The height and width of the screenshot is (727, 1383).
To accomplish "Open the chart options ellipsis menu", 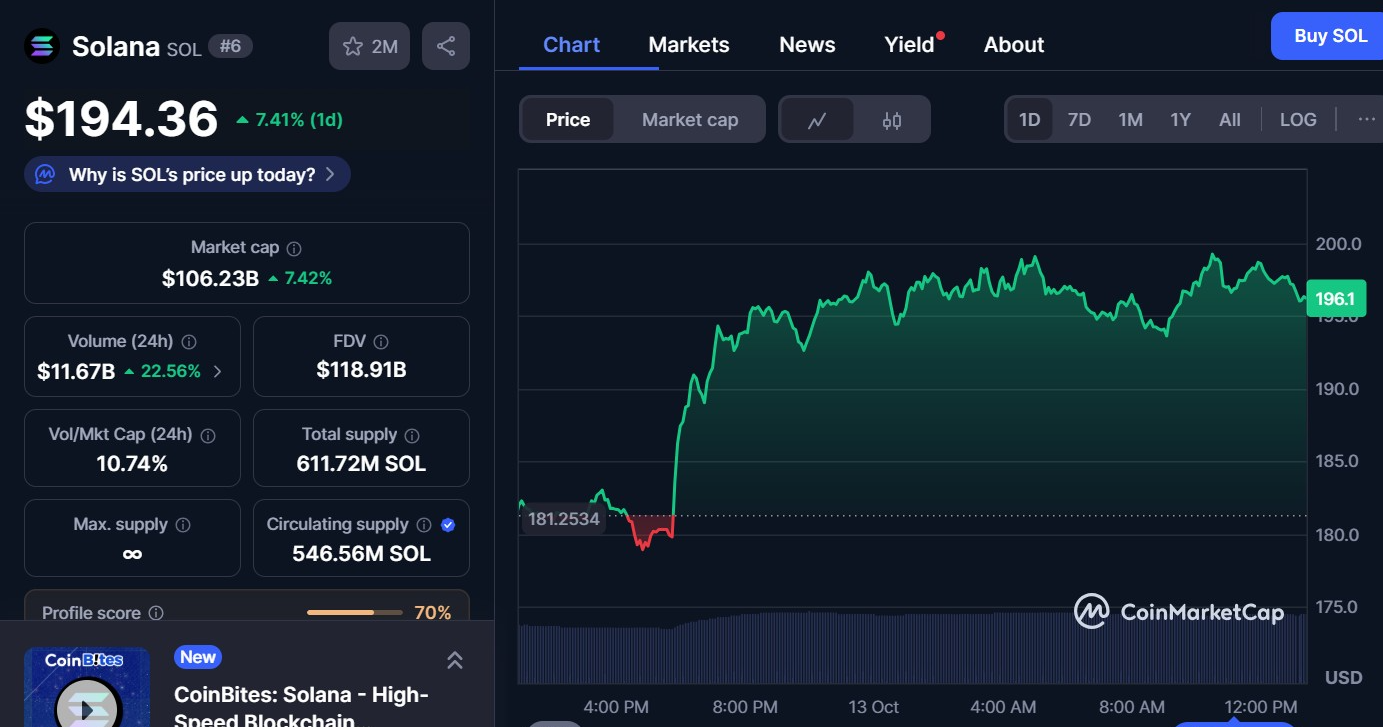I will [x=1366, y=119].
